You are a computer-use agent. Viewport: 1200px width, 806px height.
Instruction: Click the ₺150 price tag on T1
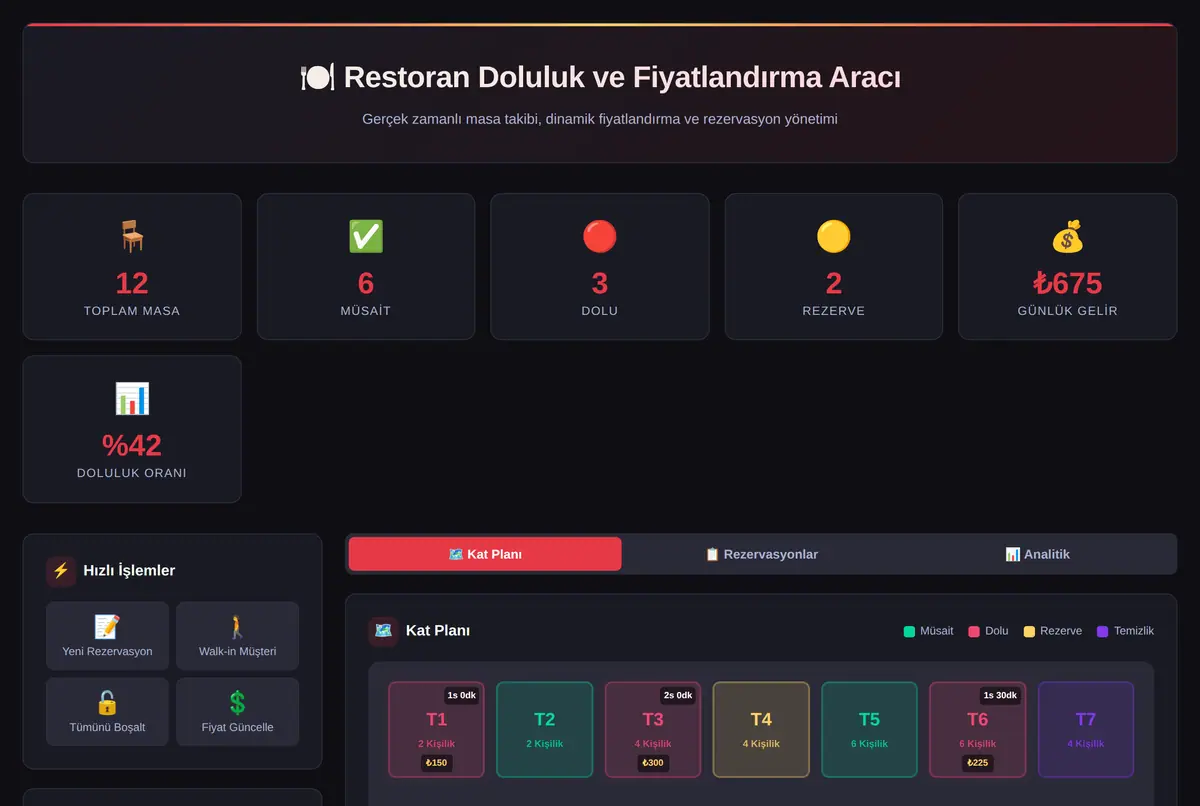(x=436, y=763)
